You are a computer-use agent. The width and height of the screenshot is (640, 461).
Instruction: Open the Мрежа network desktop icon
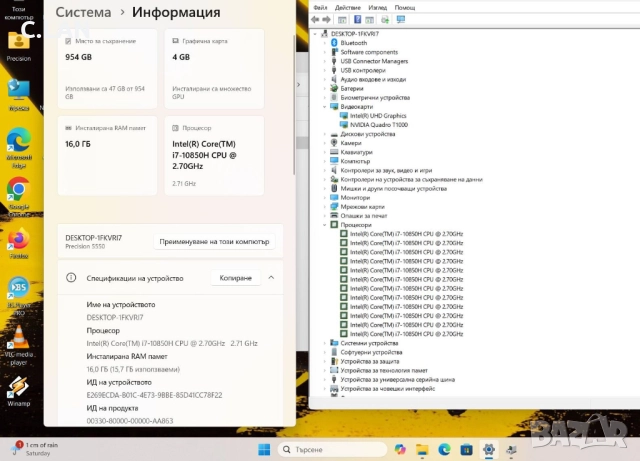pos(18,95)
